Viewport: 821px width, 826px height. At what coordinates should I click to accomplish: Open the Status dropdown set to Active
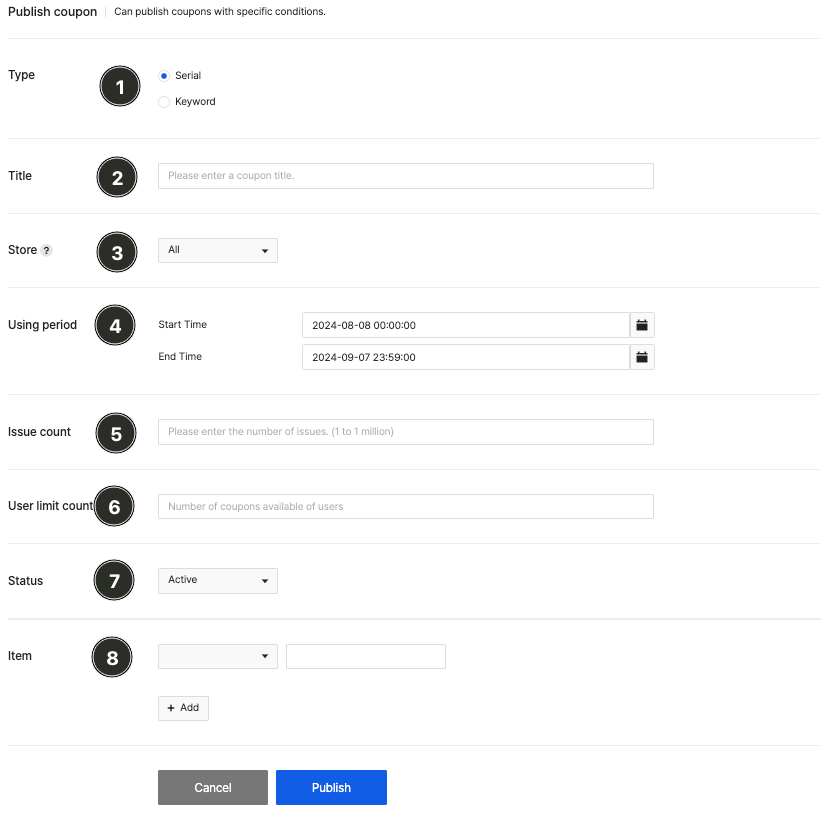(217, 581)
